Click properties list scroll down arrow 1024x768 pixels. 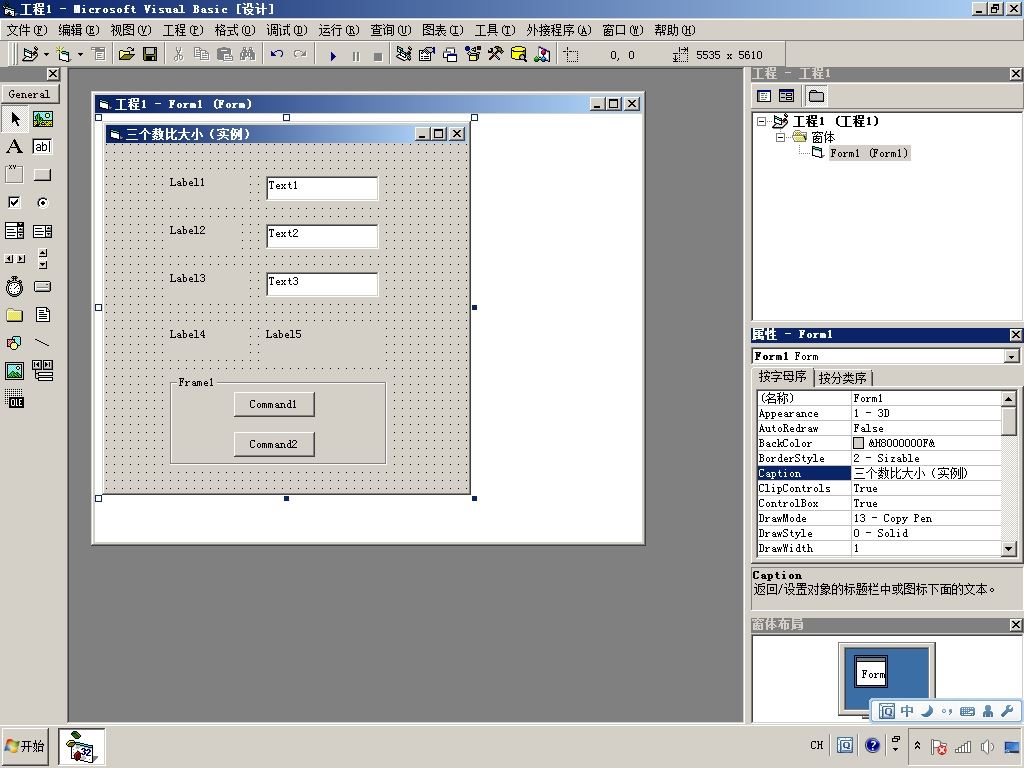pyautogui.click(x=1008, y=549)
